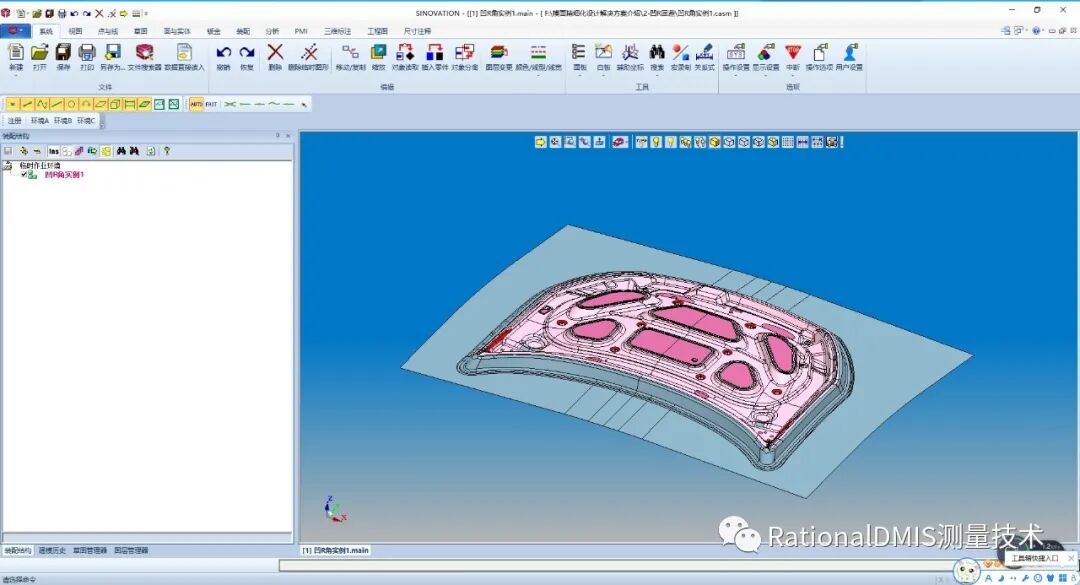Click the 对象分离 object separate icon
The image size is (1080, 585).
(x=465, y=52)
